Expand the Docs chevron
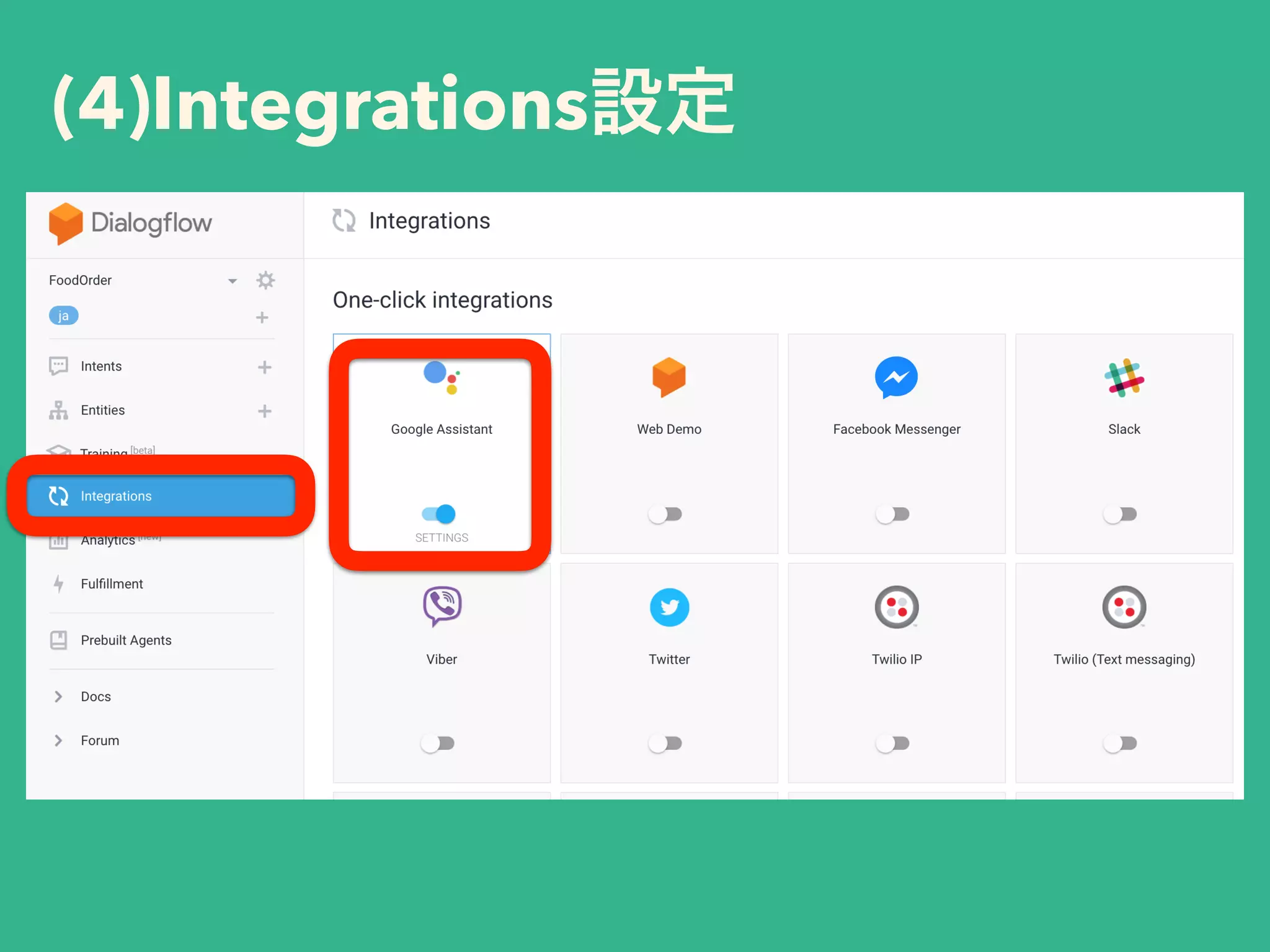 (58, 697)
